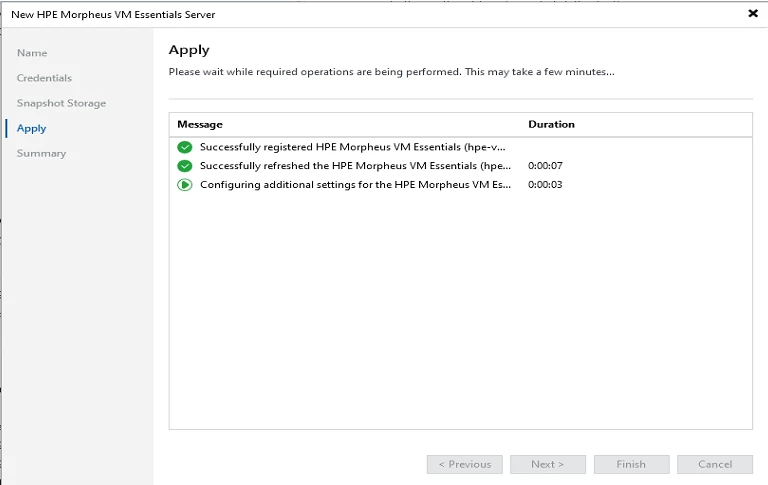Click the 0:00:07 duration value

click(x=545, y=166)
